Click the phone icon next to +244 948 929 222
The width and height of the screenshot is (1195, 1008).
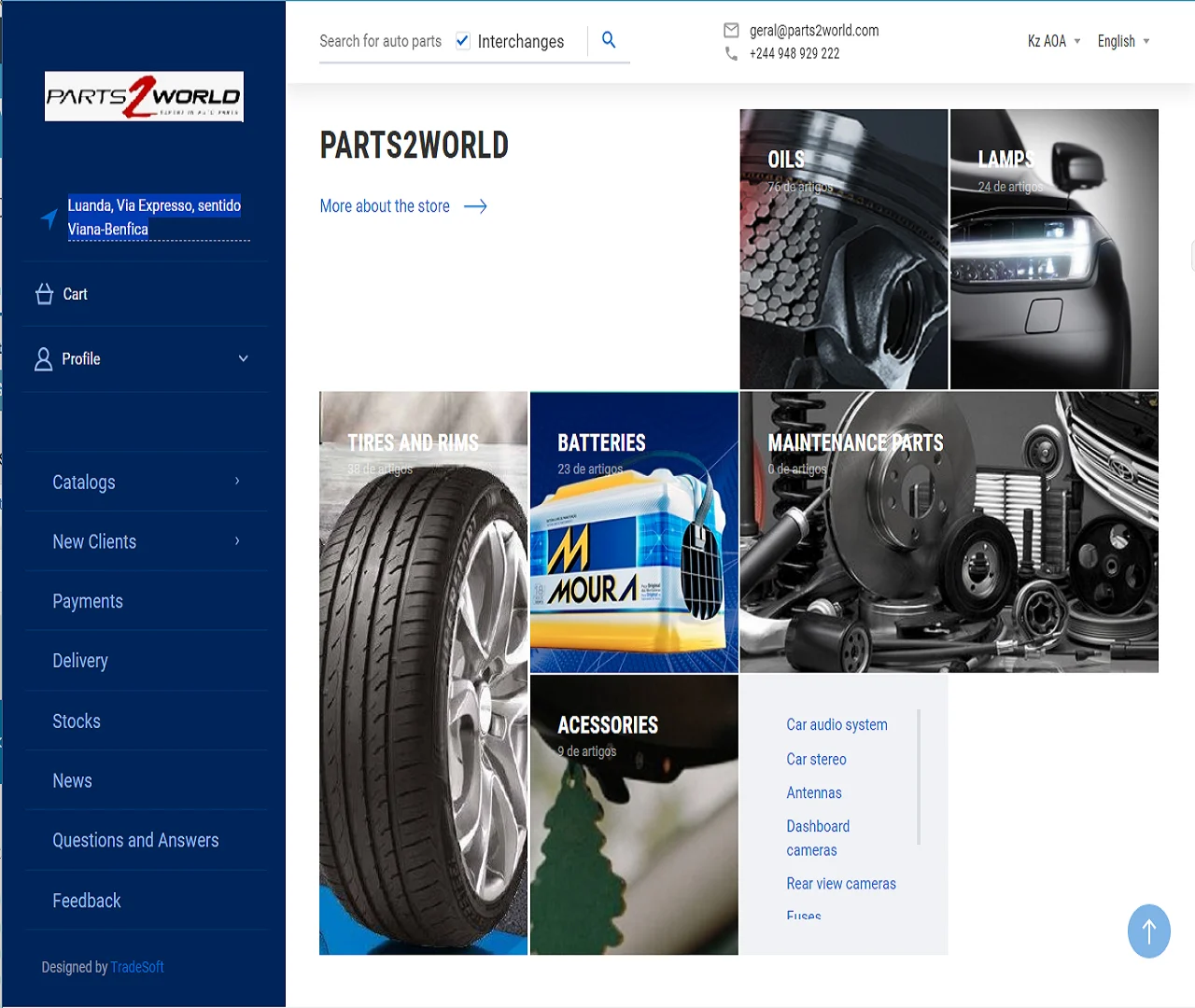(731, 54)
